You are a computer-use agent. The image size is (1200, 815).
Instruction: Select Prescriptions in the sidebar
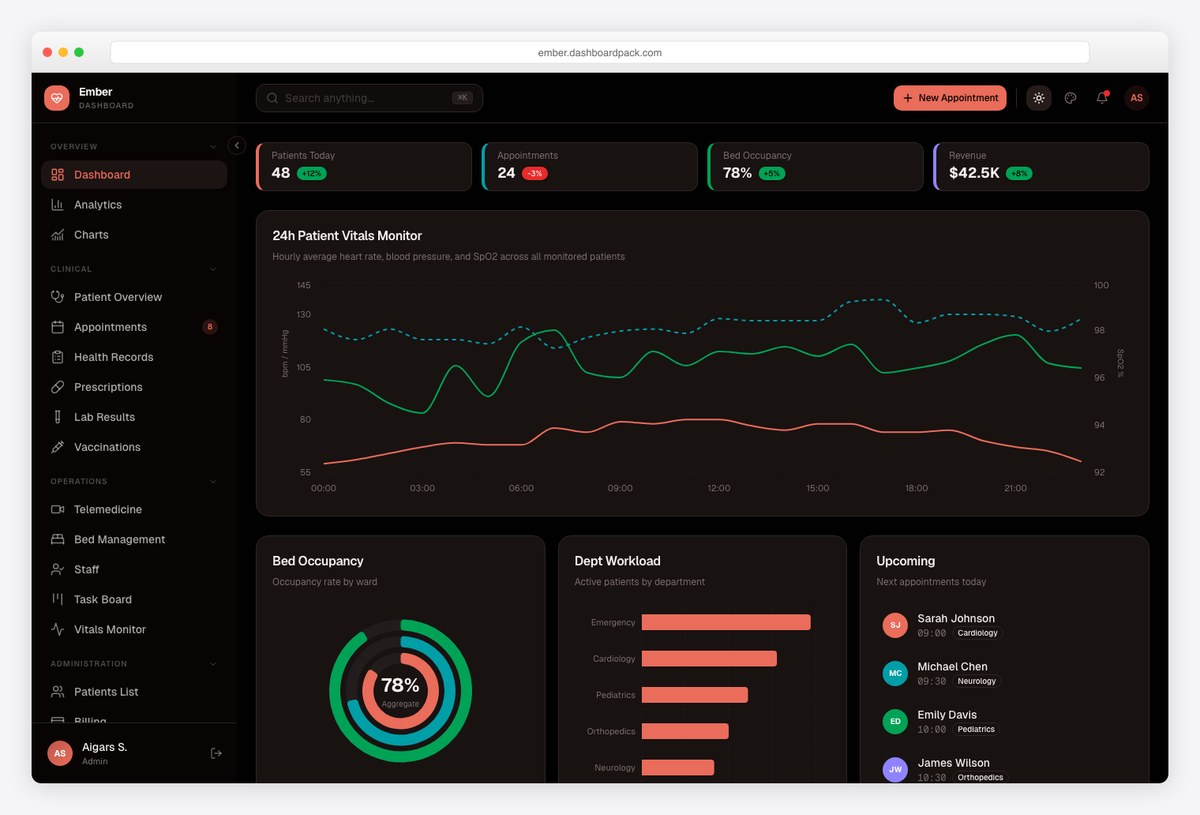(x=134, y=387)
